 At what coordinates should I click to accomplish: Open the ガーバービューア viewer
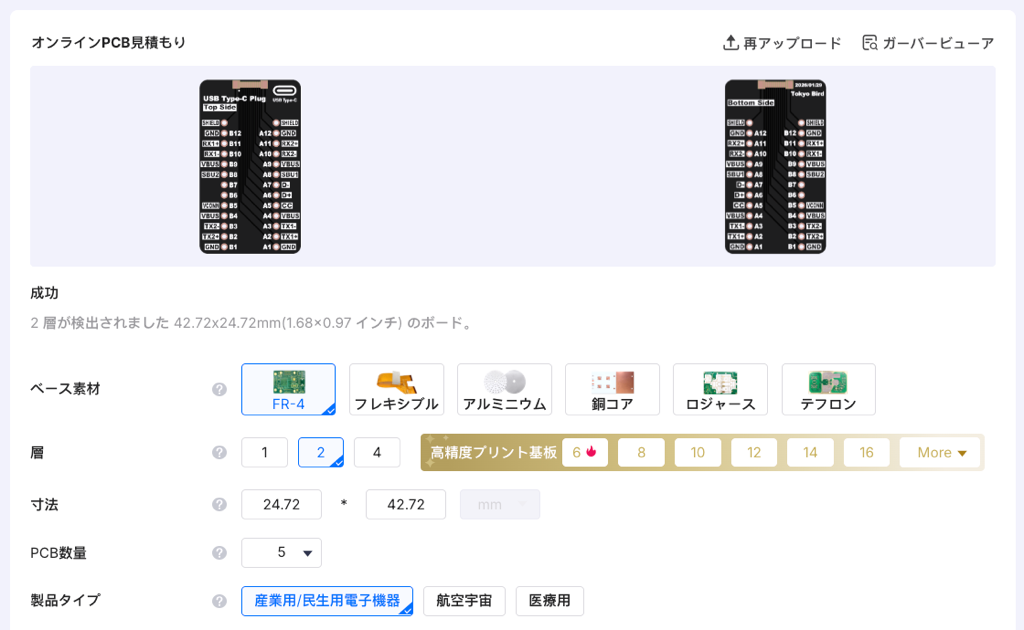(928, 43)
